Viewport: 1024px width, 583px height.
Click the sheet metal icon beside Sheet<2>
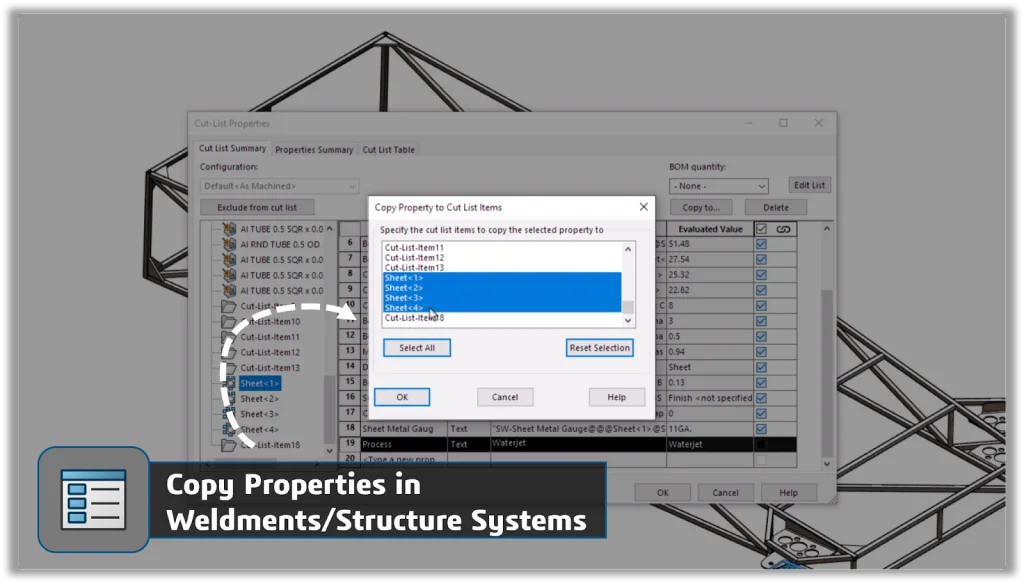point(229,399)
